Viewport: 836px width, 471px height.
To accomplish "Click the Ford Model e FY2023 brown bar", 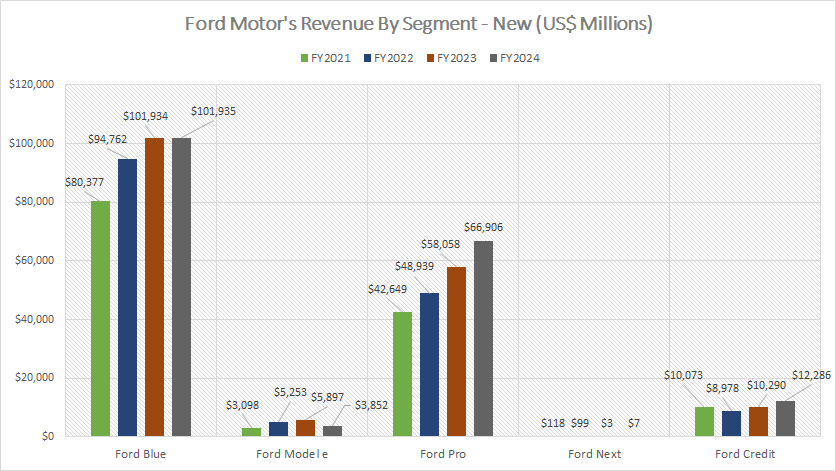I will pos(306,428).
